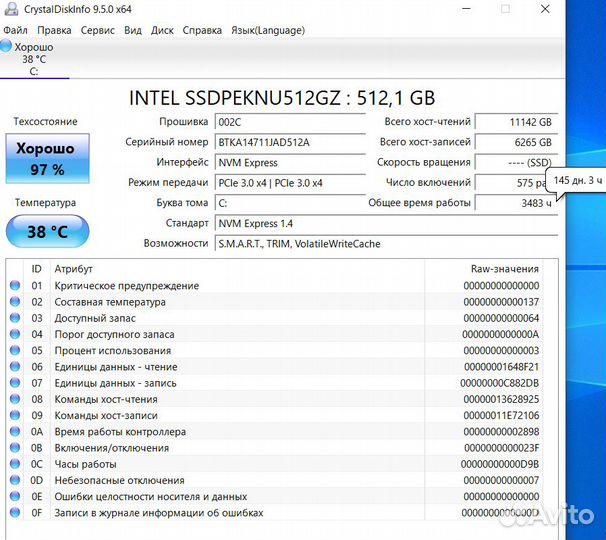Click the status icon for attribute 03

click(15, 318)
